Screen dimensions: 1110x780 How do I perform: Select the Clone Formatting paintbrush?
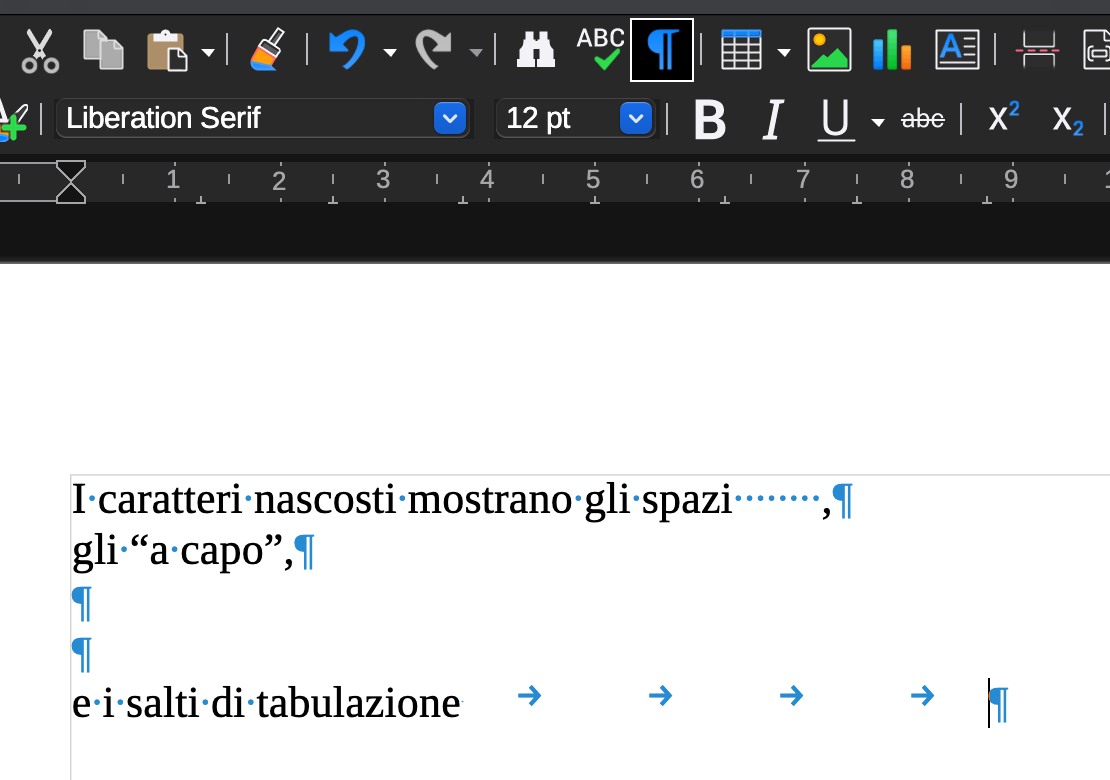pos(266,50)
